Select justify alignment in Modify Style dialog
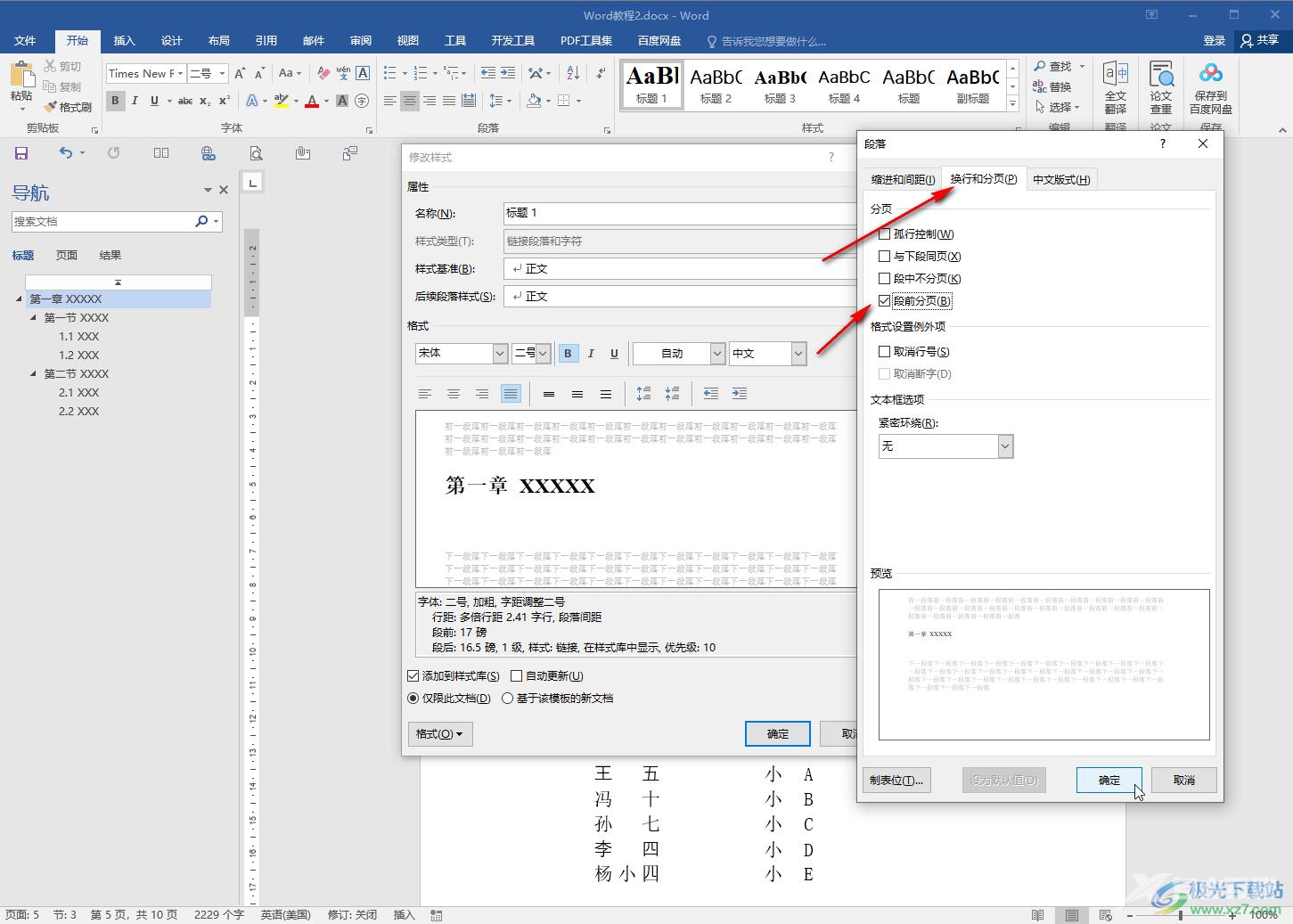 [x=511, y=394]
